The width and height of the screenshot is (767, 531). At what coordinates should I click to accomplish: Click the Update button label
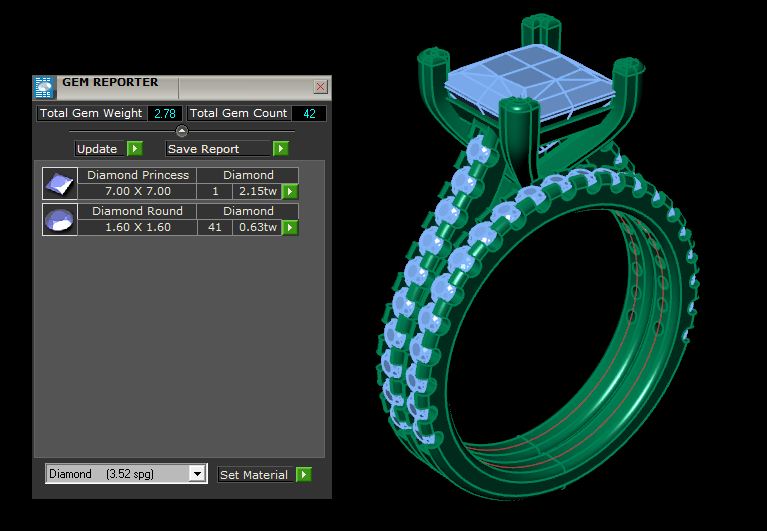pos(98,149)
